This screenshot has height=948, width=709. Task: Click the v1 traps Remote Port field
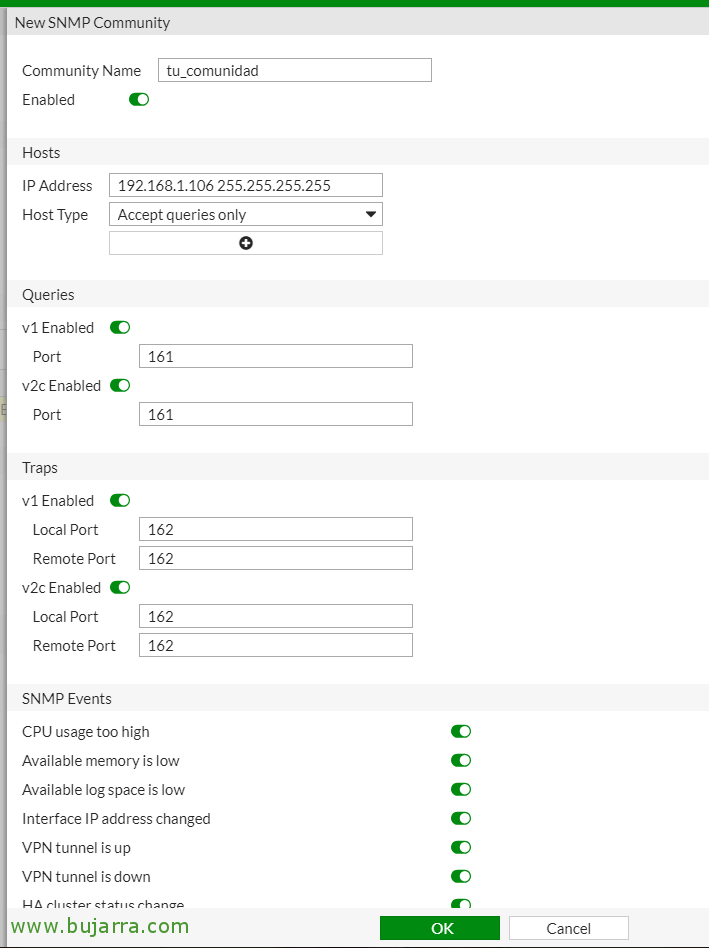pyautogui.click(x=276, y=558)
